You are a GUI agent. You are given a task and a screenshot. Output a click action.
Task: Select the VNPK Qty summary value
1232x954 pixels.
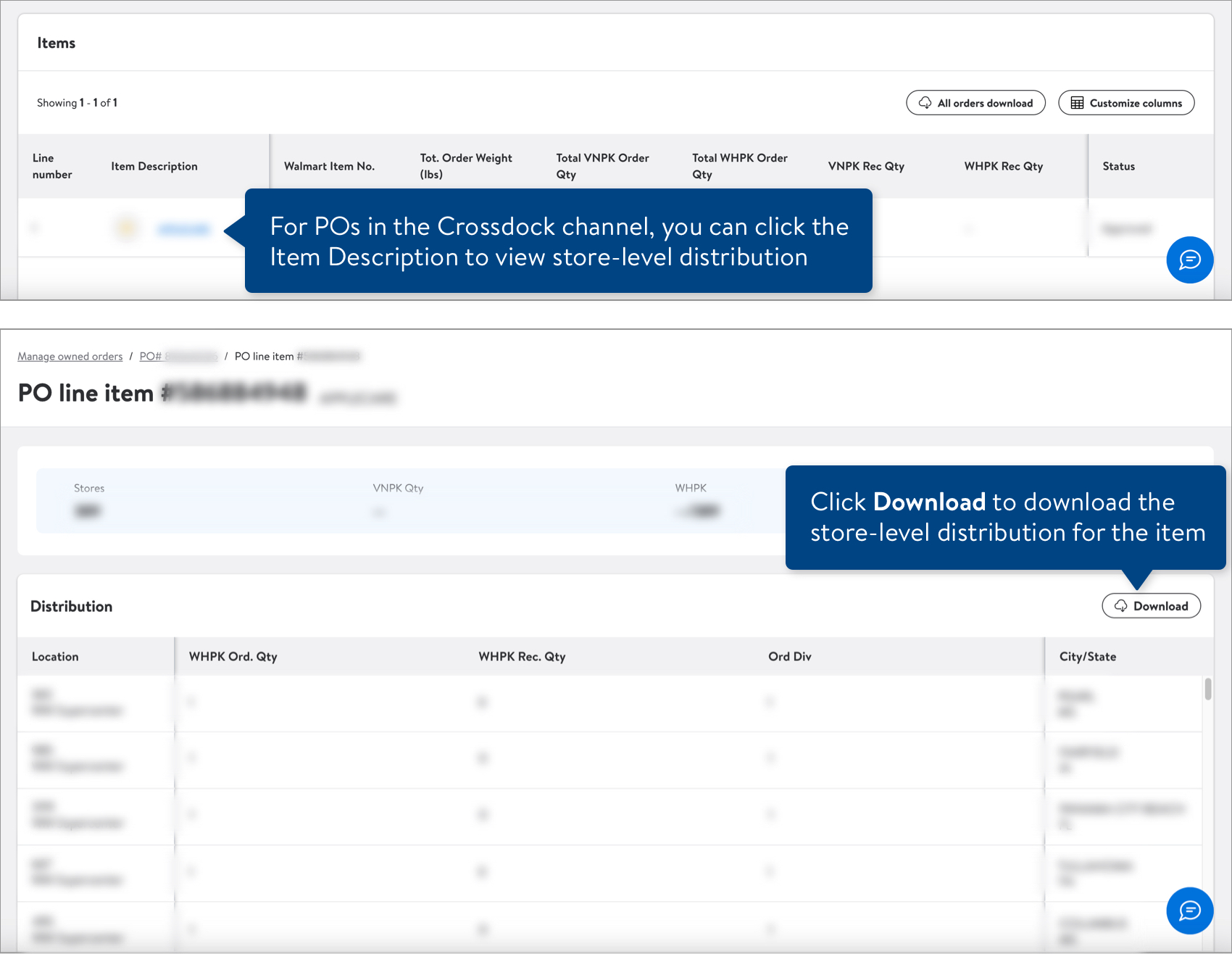pyautogui.click(x=380, y=511)
